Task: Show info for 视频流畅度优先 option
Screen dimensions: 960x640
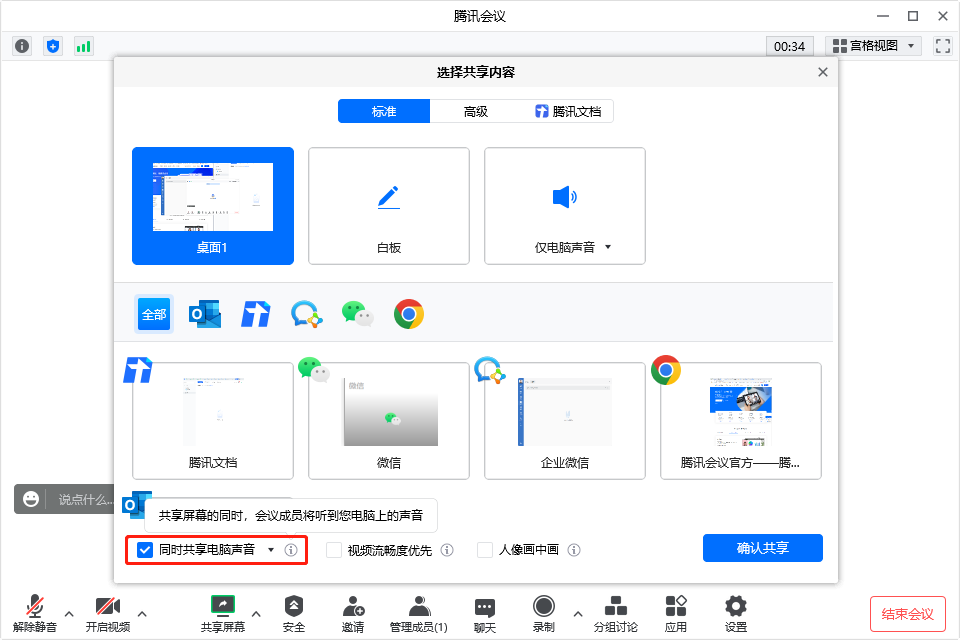Action: pos(447,550)
